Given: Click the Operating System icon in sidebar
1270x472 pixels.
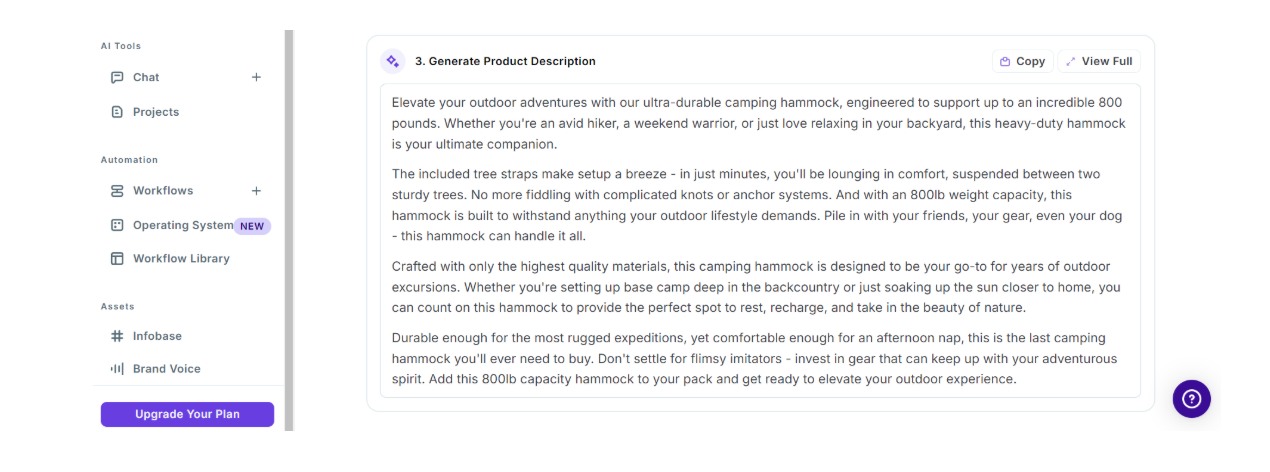Looking at the screenshot, I should point(117,225).
